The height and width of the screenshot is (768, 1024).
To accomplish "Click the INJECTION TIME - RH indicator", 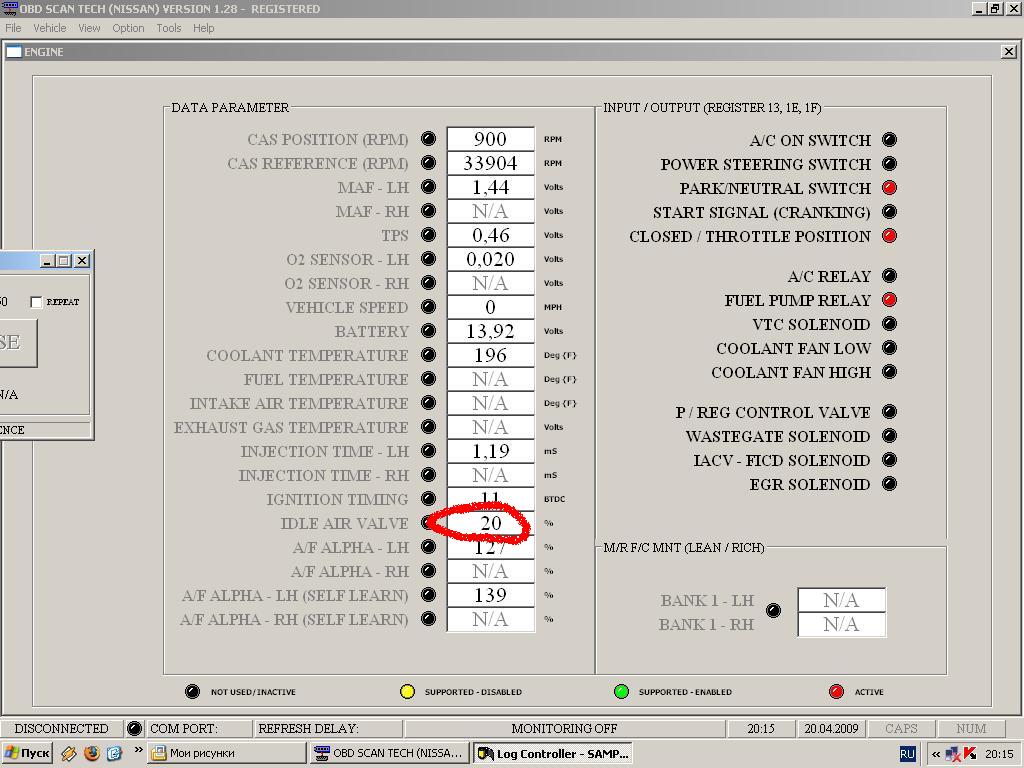I will 428,475.
